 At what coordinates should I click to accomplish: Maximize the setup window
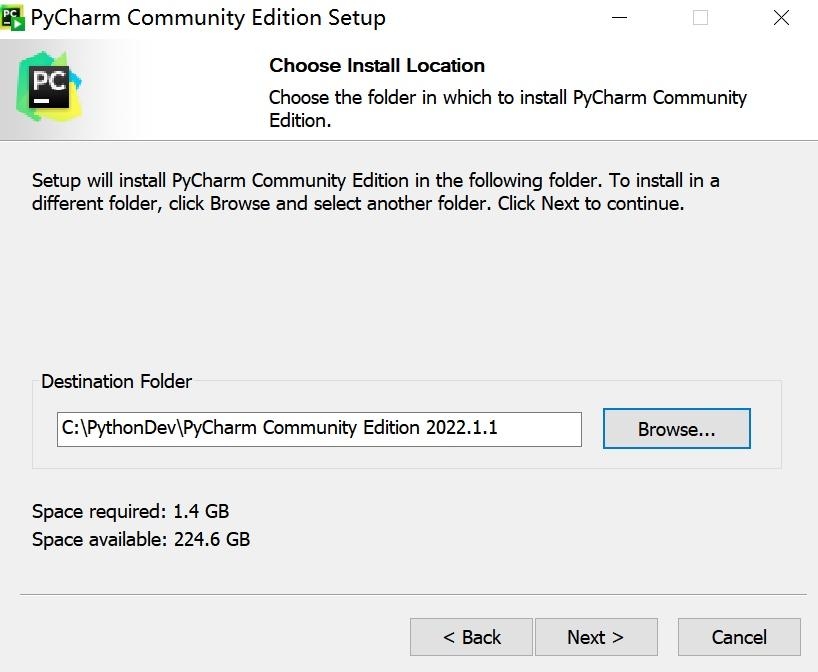coord(699,17)
